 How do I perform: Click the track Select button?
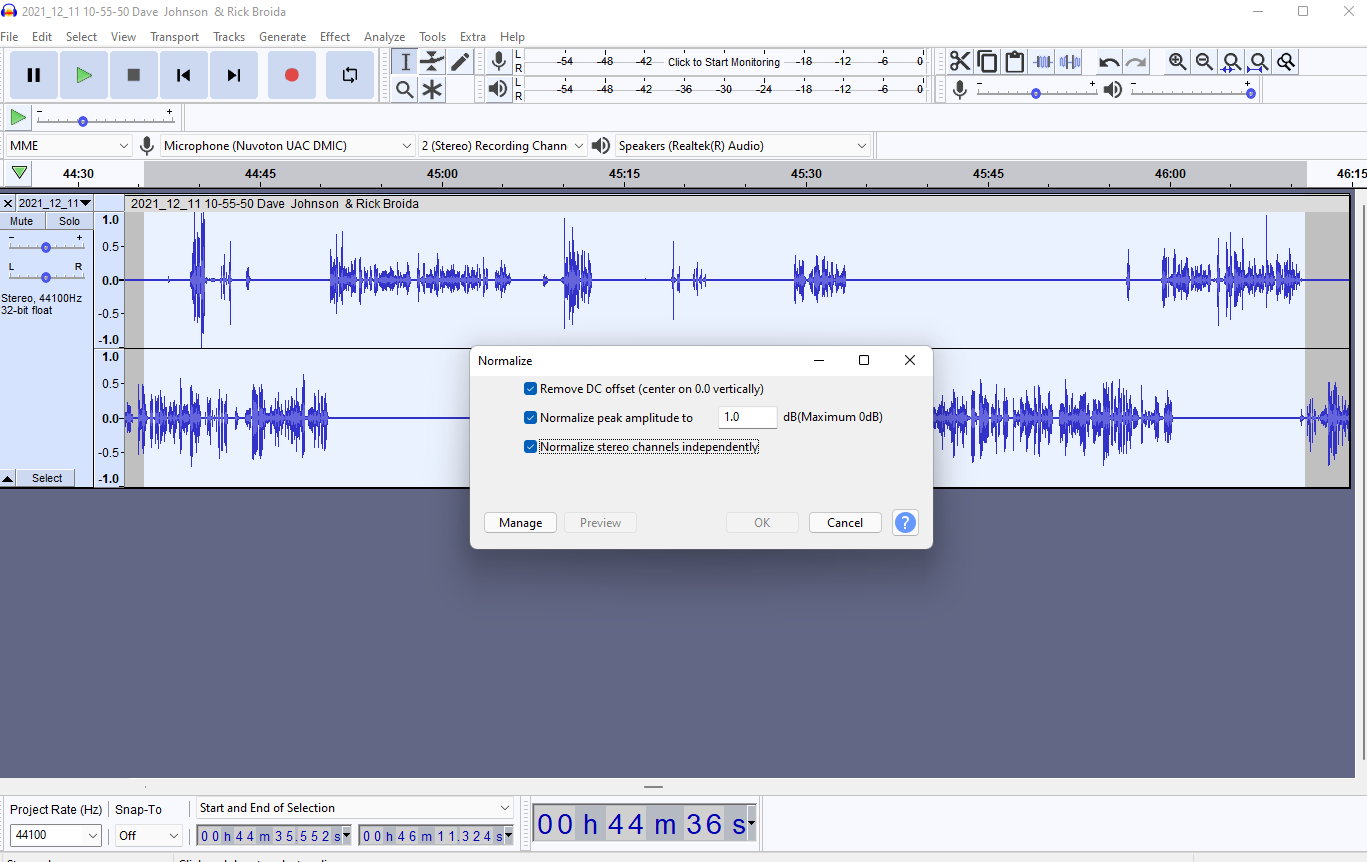coord(47,478)
